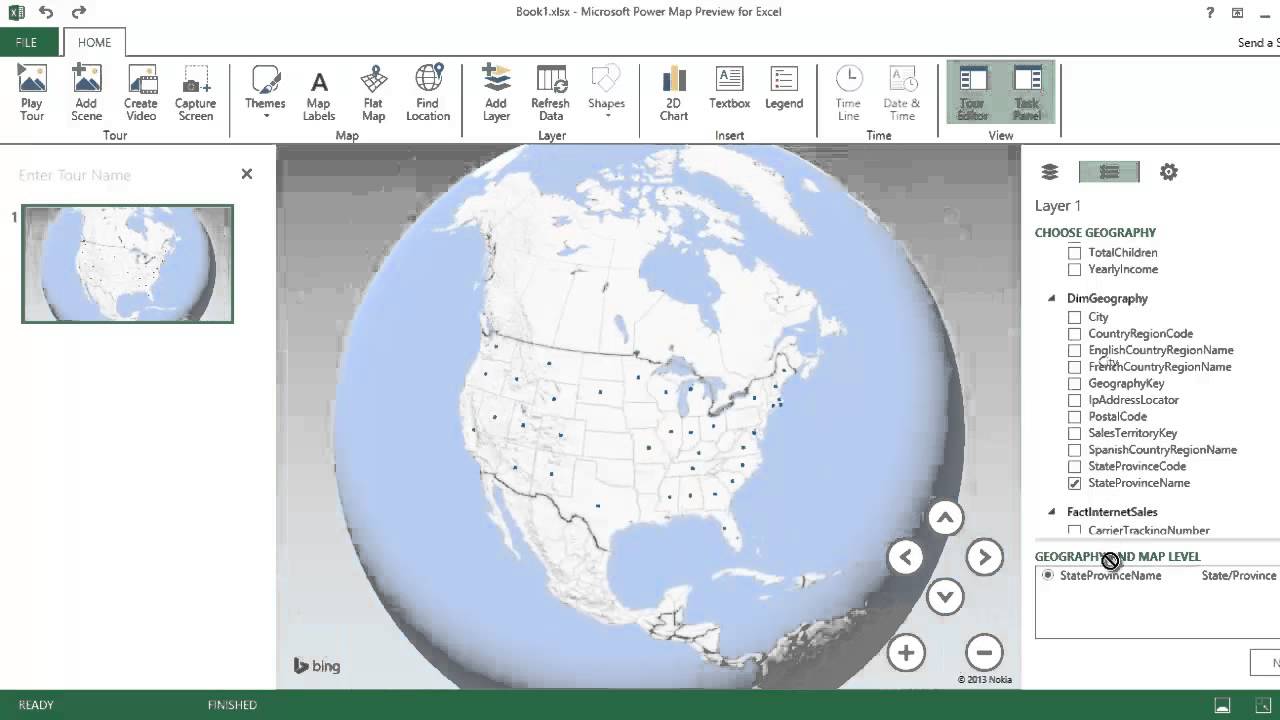The width and height of the screenshot is (1280, 720).
Task: Insert a Textbox
Action: click(x=730, y=88)
